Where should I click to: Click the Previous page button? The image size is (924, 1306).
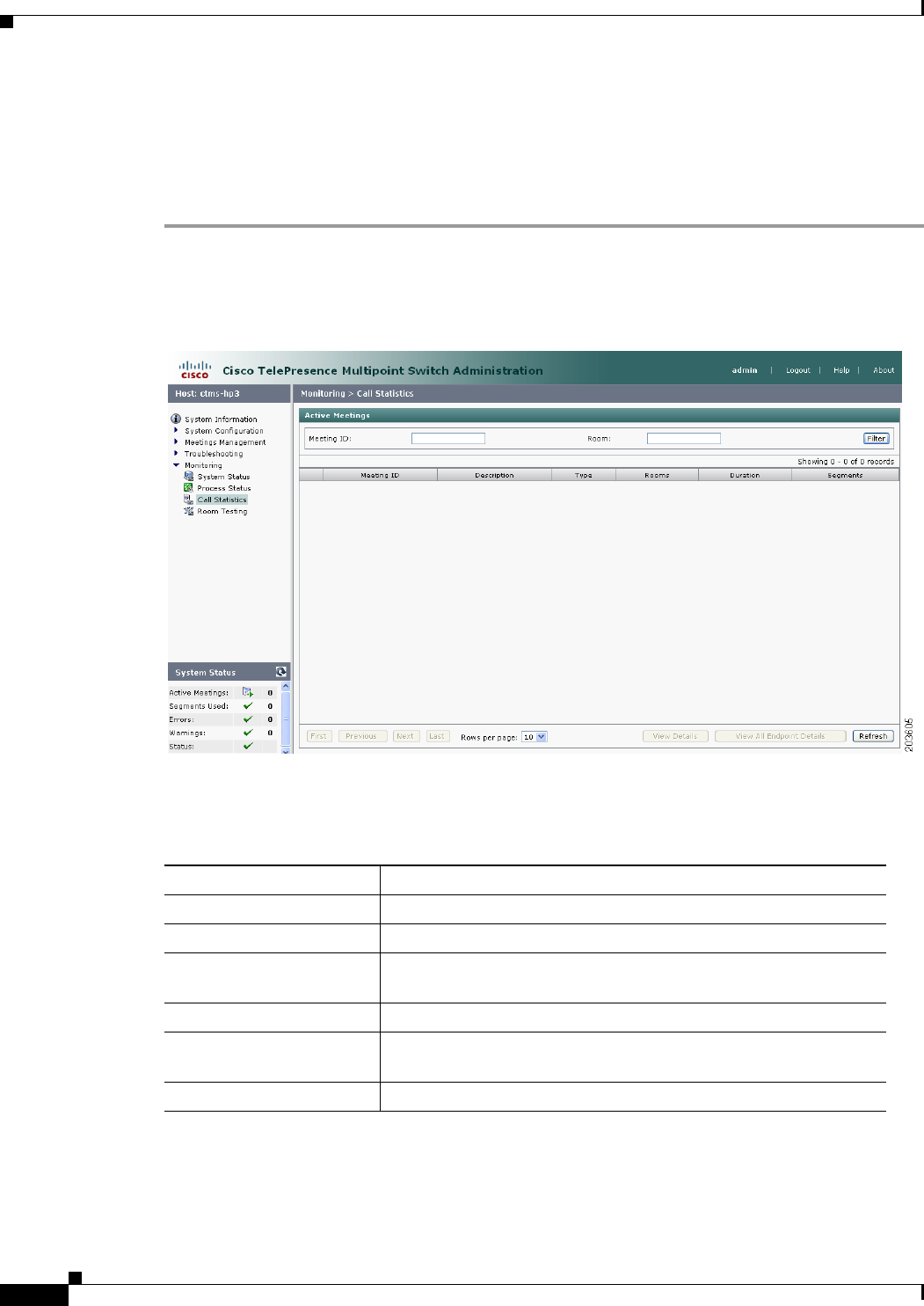361,736
